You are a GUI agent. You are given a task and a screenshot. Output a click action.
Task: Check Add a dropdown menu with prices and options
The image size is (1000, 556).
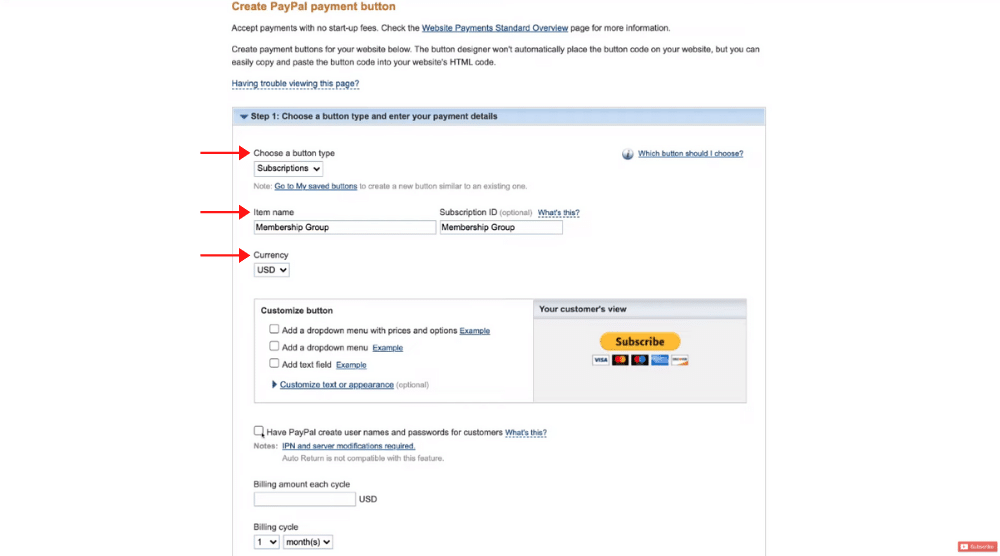point(274,329)
